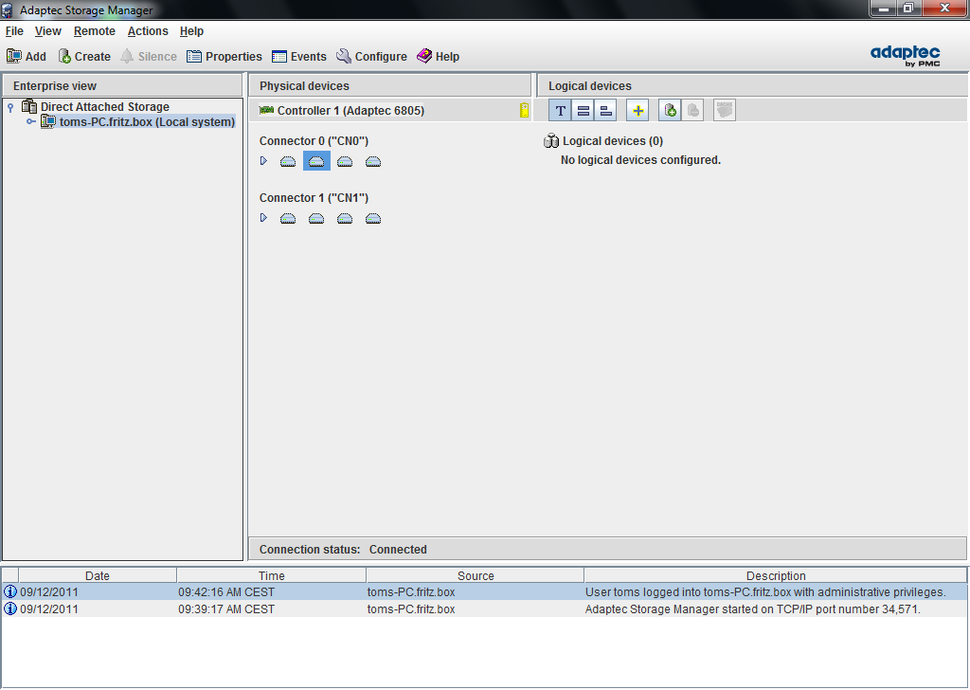This screenshot has width=970, height=690.
Task: Select Direct Attached Storage in the tree
Action: 105,106
